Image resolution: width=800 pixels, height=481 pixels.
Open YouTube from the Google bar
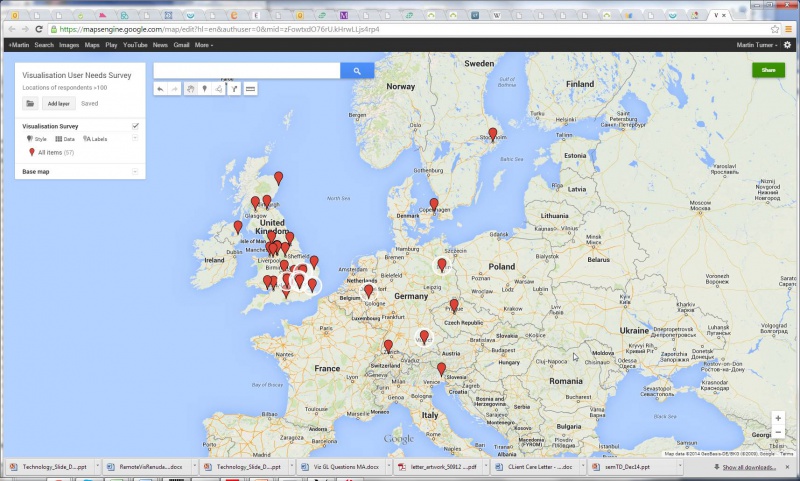click(x=135, y=45)
